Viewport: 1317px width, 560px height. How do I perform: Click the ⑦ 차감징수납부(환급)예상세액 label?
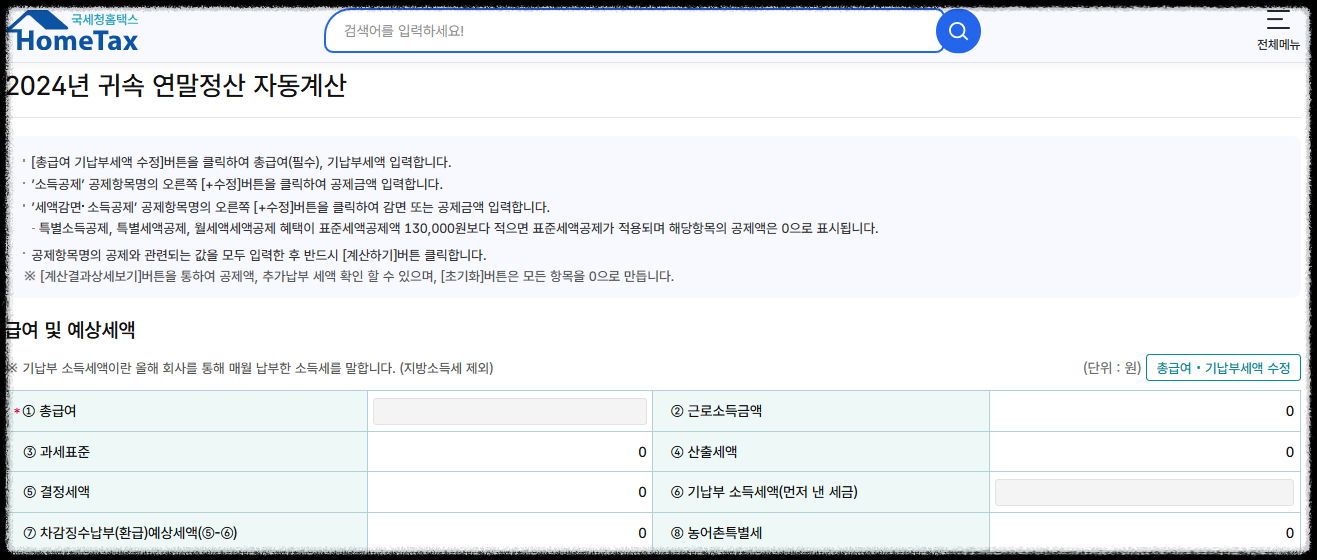point(129,533)
